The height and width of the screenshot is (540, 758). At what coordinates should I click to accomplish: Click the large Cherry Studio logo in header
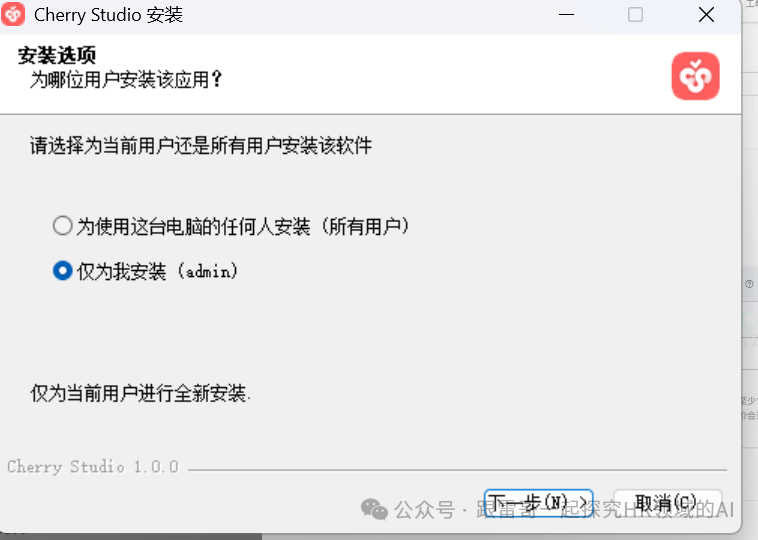[695, 76]
